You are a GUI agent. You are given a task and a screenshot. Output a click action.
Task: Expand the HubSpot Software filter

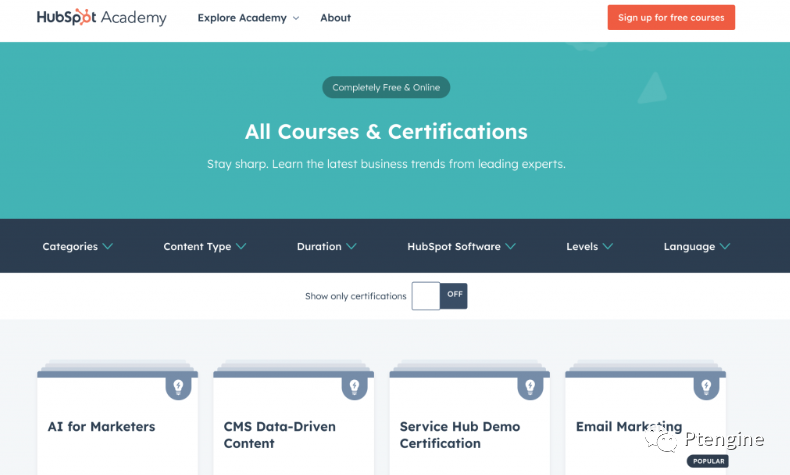462,246
